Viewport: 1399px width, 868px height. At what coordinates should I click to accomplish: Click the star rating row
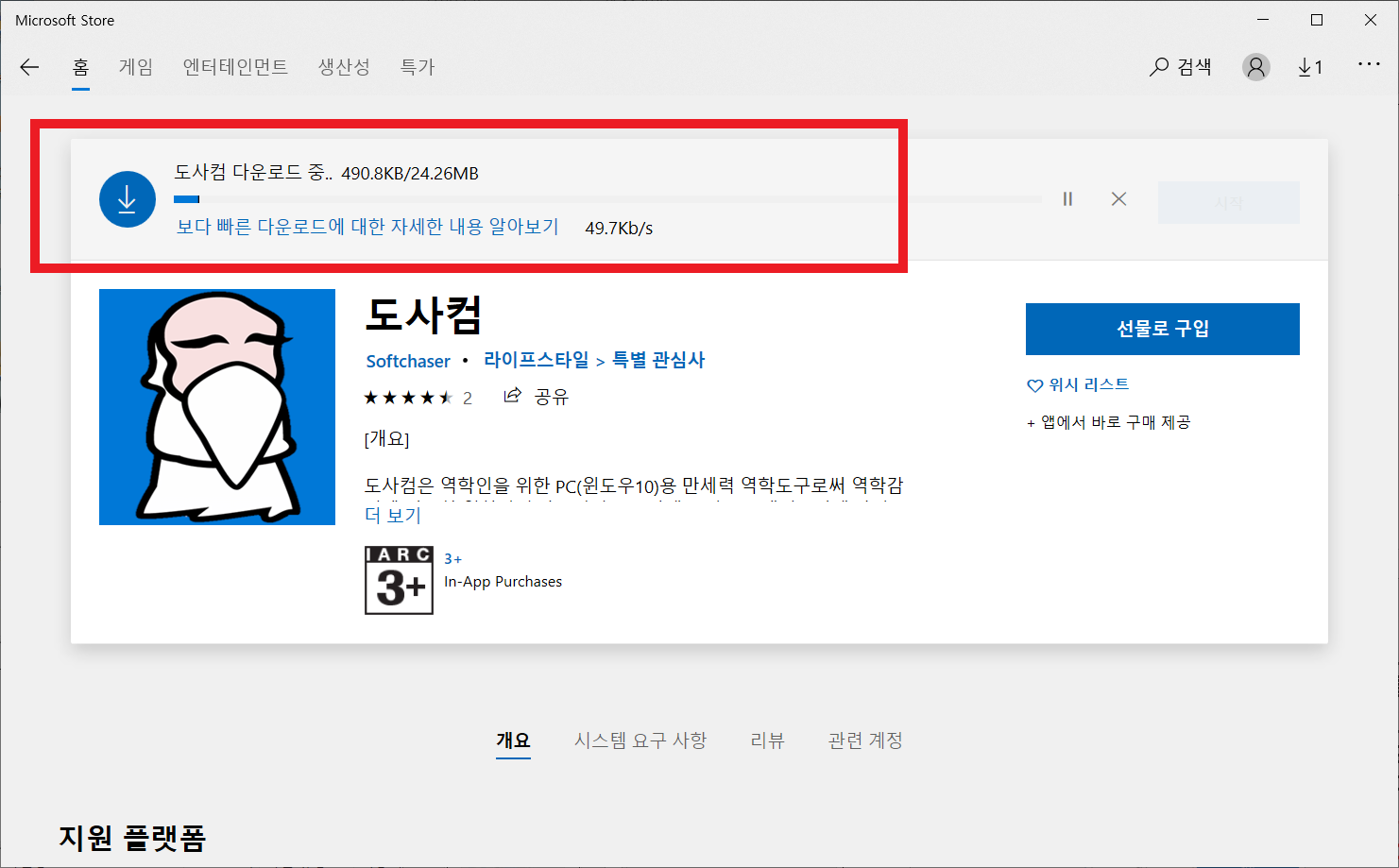408,398
